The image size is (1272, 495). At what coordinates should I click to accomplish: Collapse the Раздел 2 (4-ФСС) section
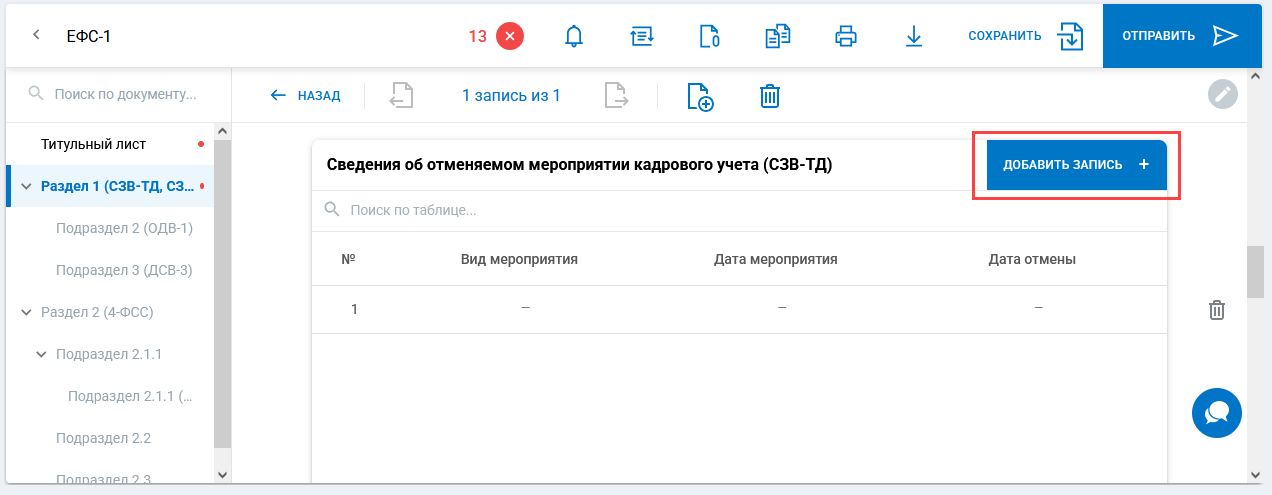(26, 312)
